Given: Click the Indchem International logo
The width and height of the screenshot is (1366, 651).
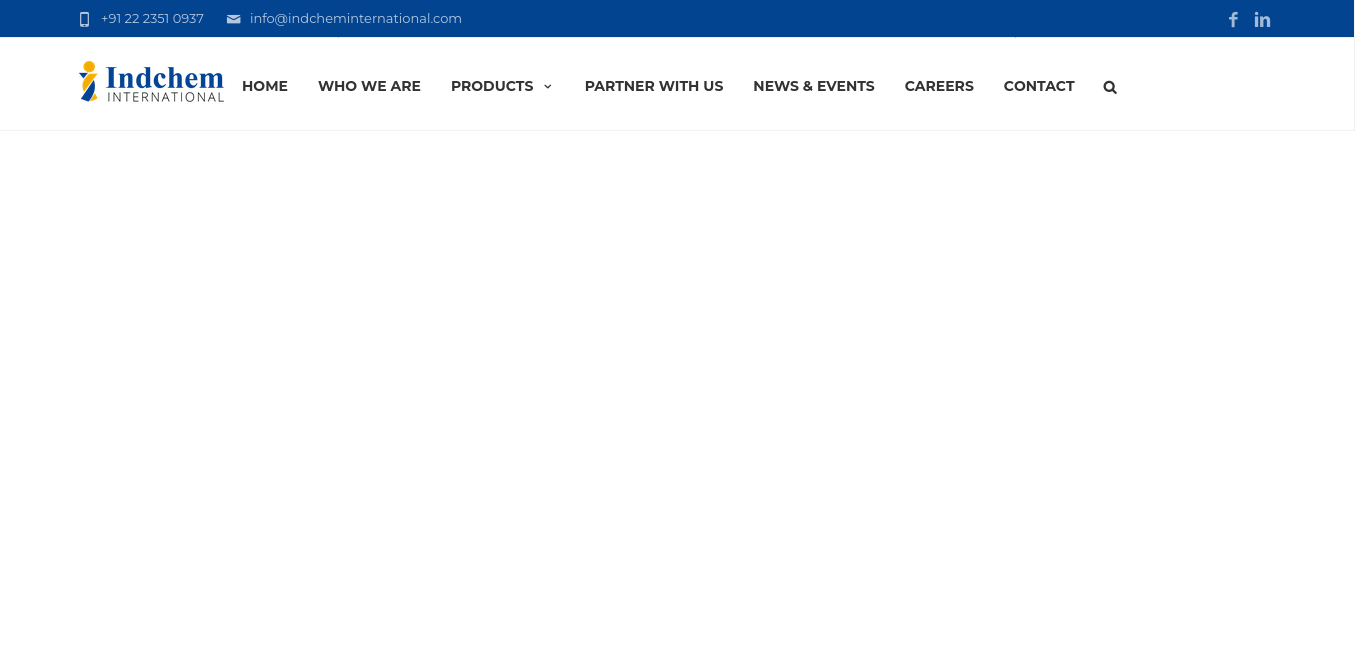Looking at the screenshot, I should (x=151, y=82).
